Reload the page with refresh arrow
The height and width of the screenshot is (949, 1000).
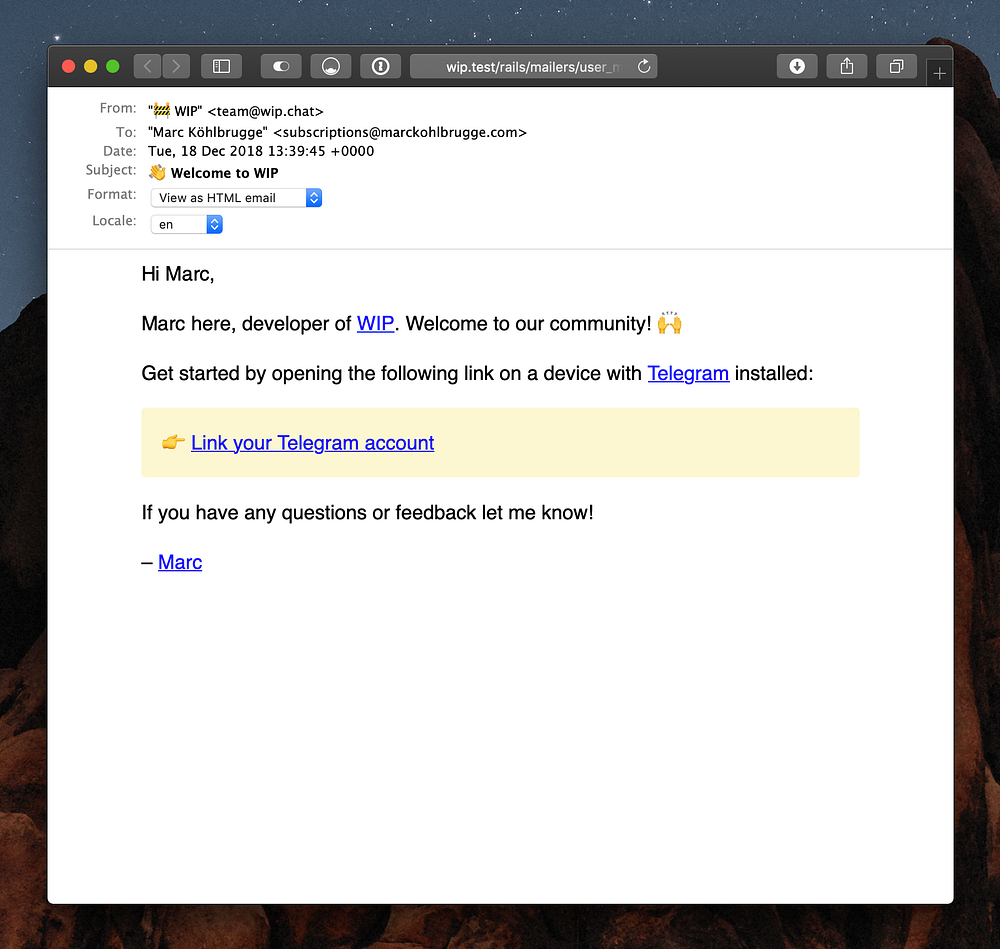pos(644,66)
